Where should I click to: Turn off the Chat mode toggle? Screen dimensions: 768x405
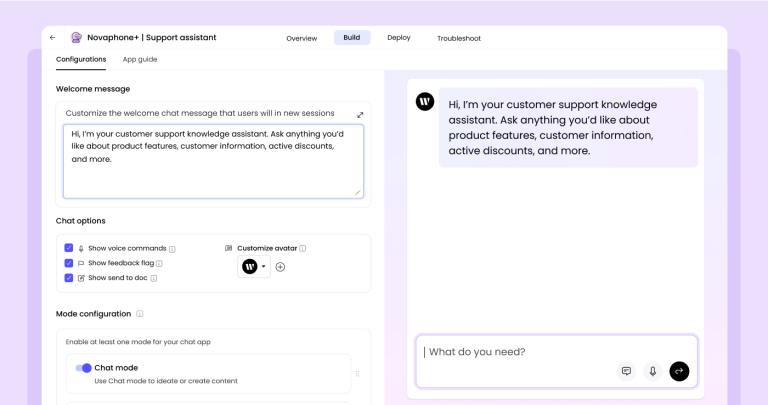(83, 368)
